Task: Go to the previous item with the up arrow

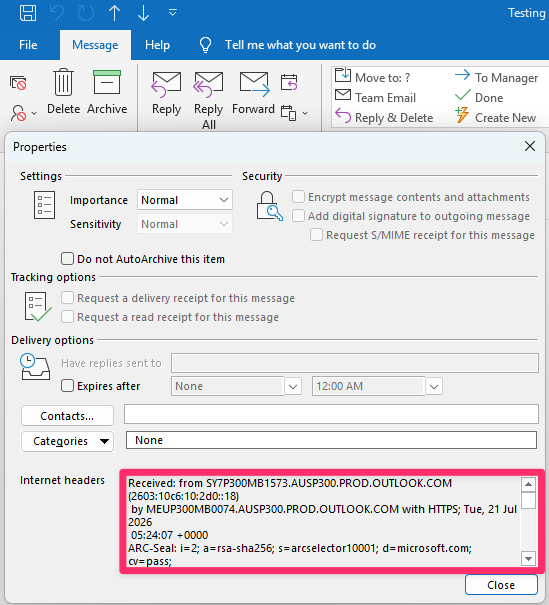Action: coord(115,13)
